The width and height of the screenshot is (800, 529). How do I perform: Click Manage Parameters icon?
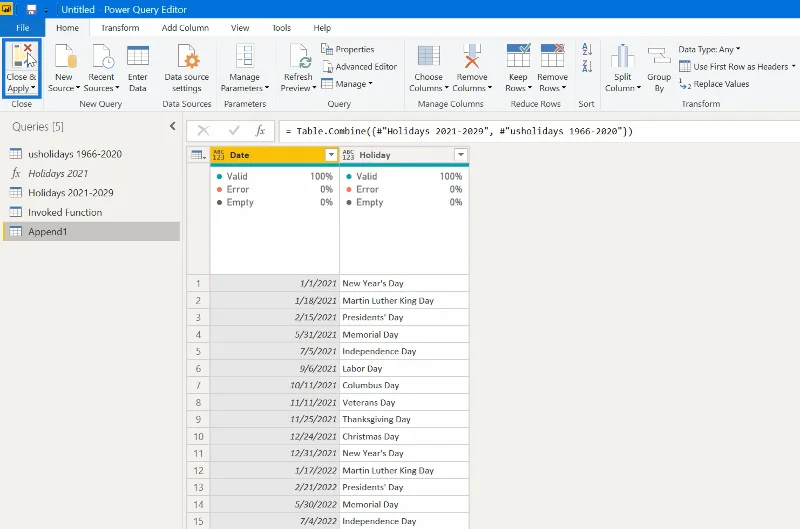click(x=245, y=56)
